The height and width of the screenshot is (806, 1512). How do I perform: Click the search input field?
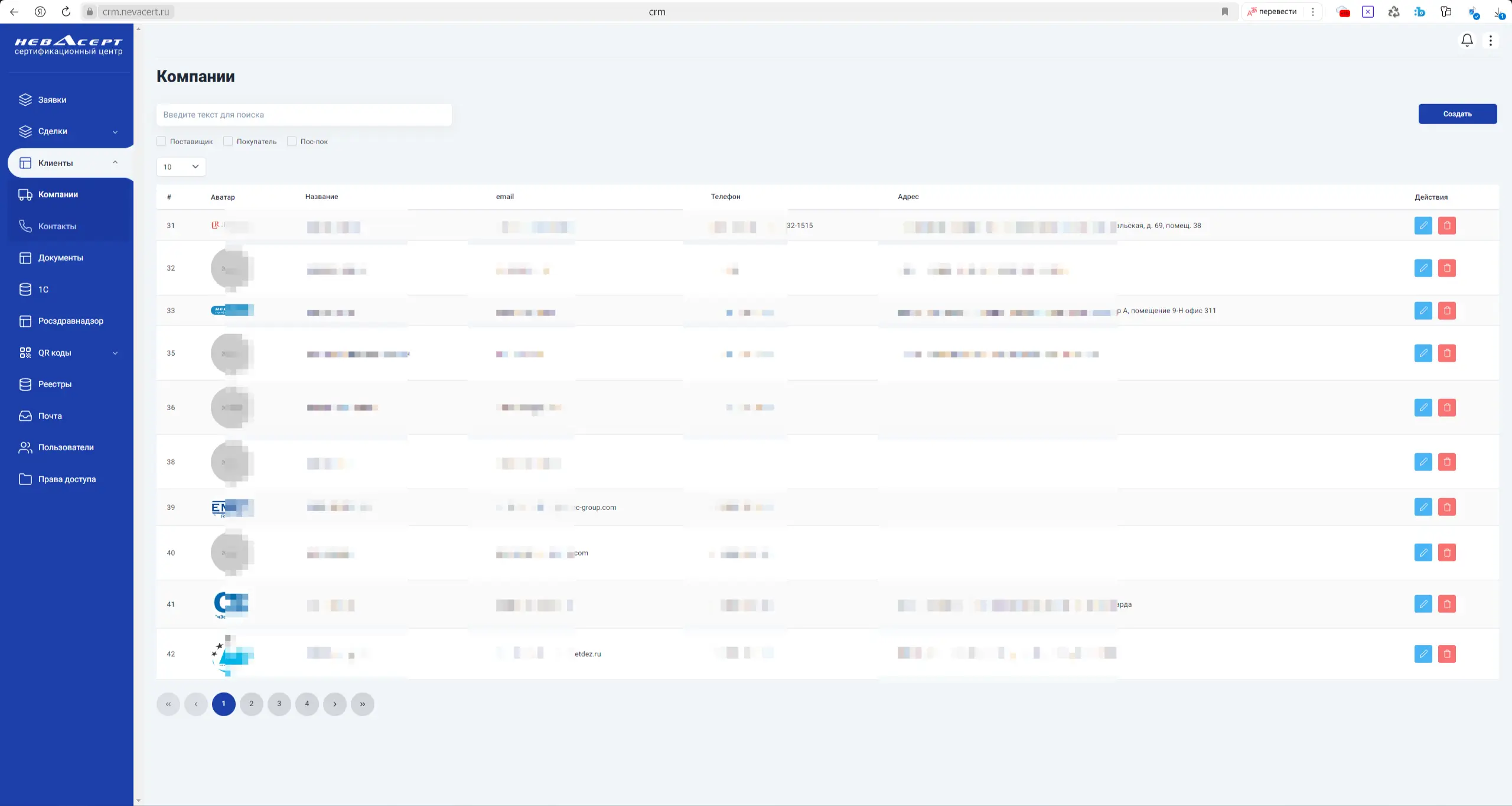click(x=304, y=114)
